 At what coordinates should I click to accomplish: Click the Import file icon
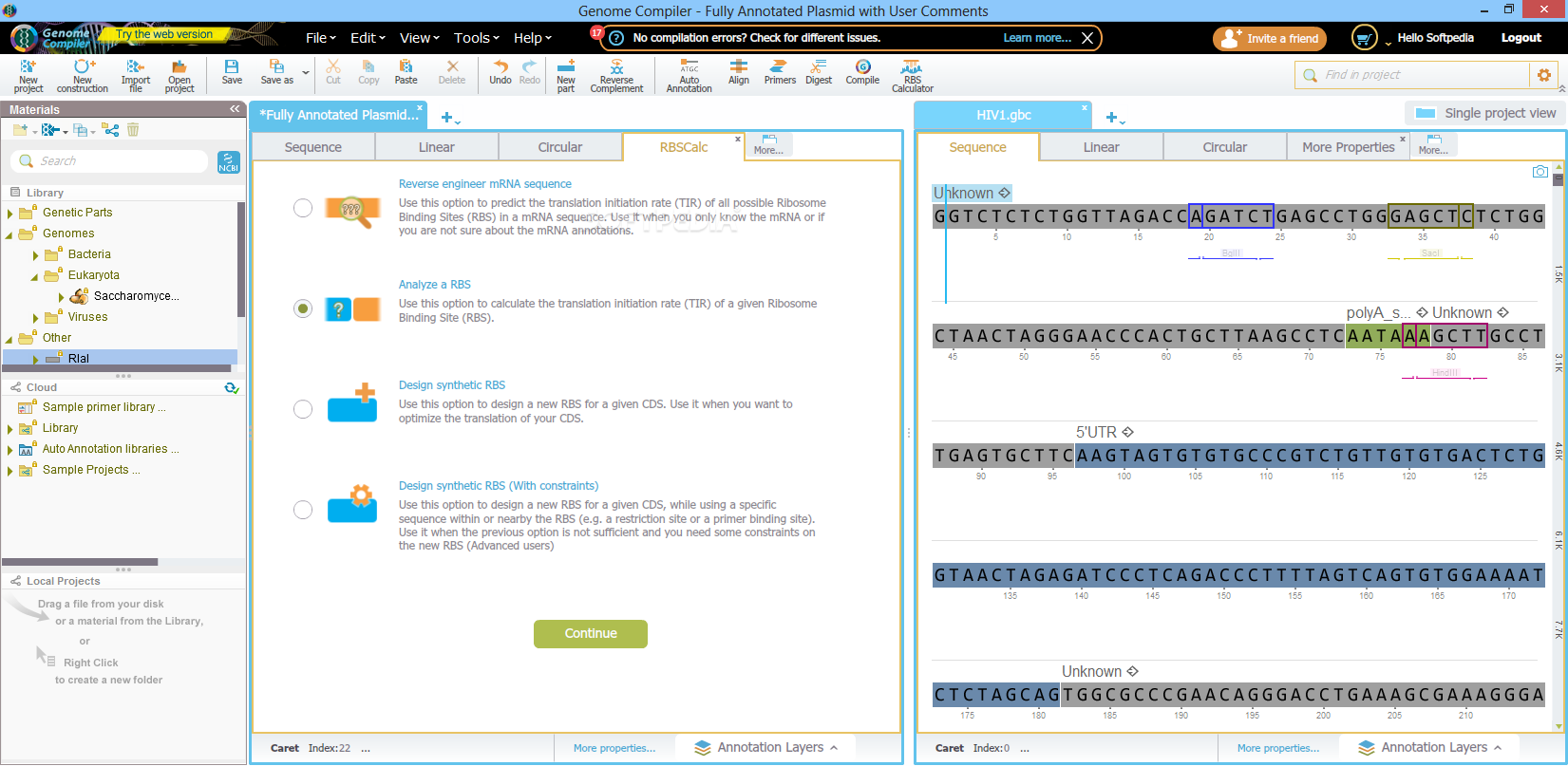(136, 75)
